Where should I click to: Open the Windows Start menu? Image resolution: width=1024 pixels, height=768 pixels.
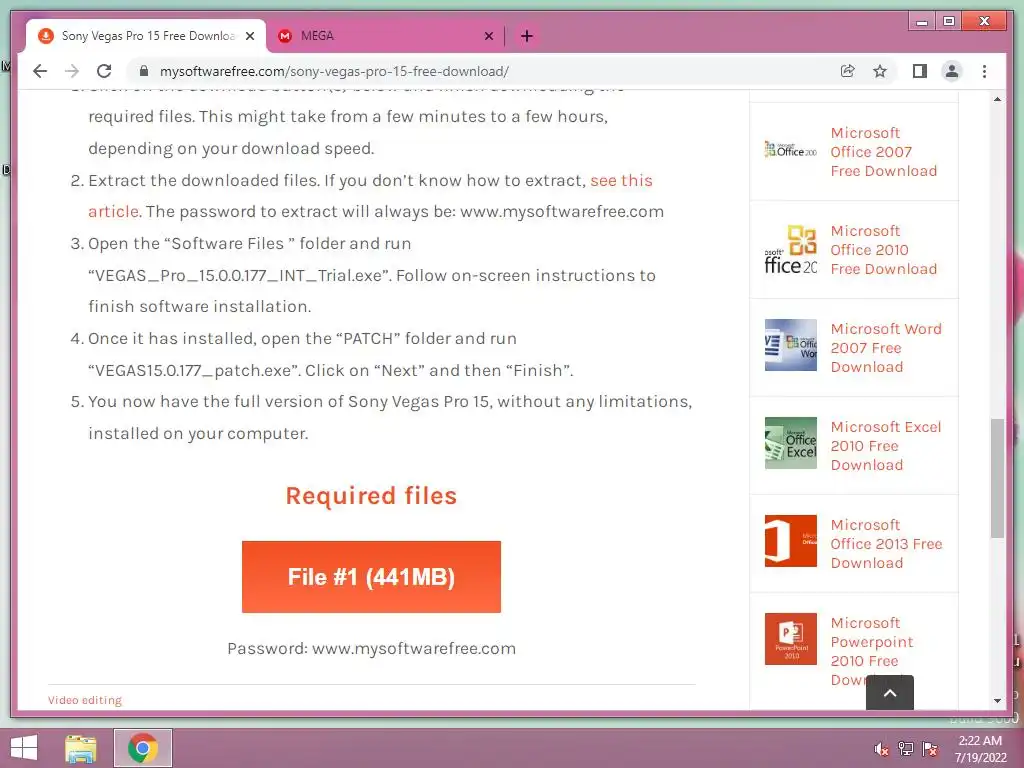24,748
